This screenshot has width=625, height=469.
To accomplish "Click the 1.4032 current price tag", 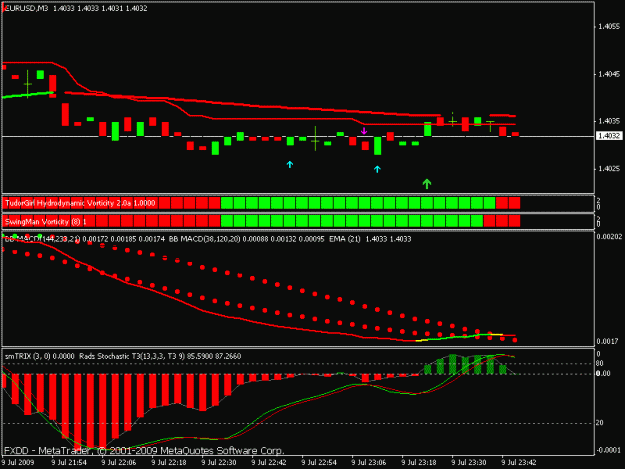I will 609,136.
